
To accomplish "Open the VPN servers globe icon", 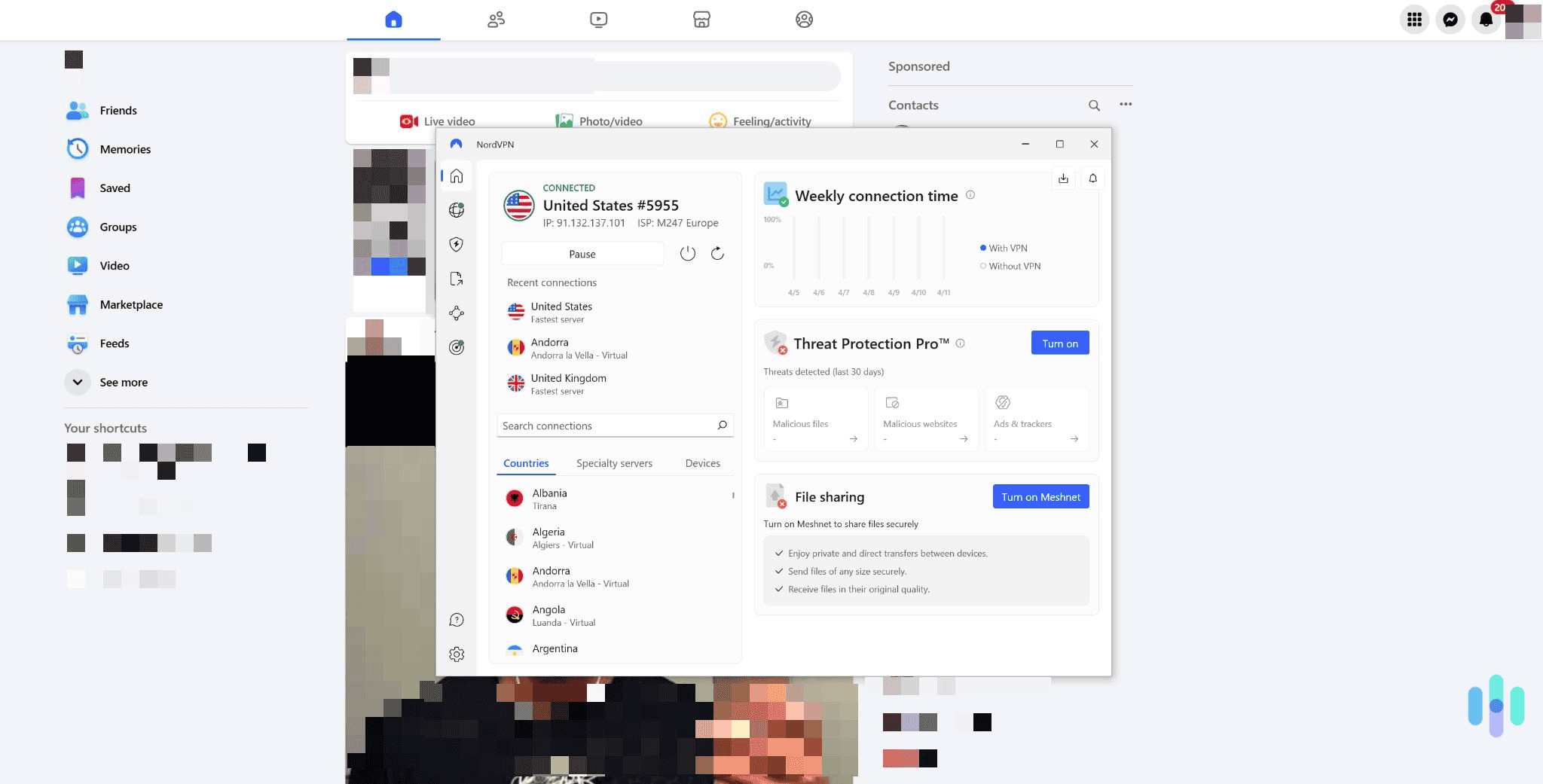I will 457,210.
